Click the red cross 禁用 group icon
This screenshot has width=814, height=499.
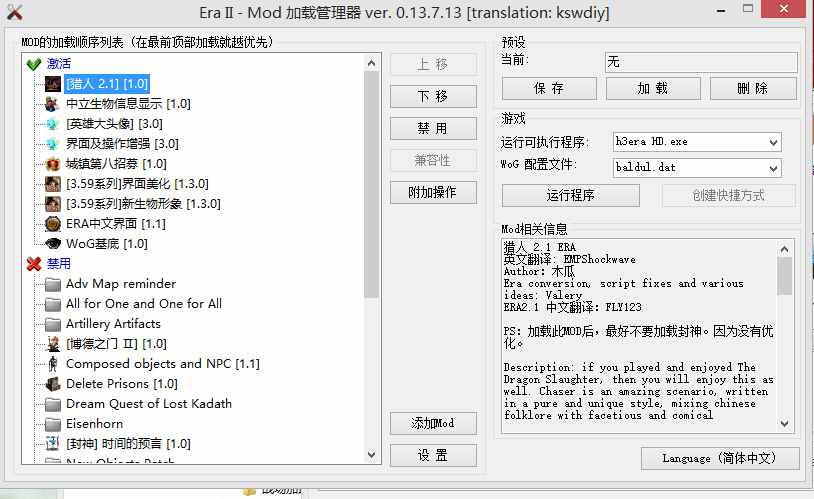pyautogui.click(x=34, y=264)
